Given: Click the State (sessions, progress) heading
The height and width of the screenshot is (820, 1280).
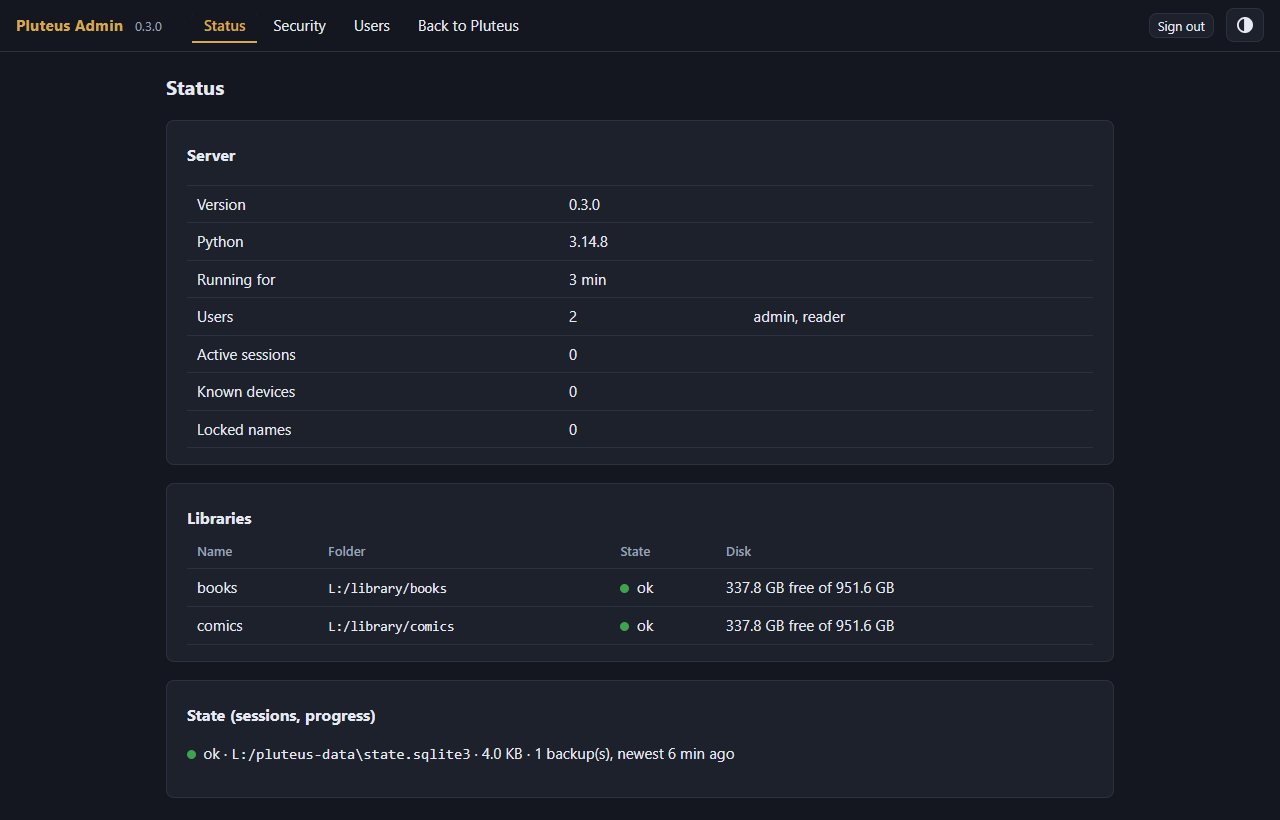Looking at the screenshot, I should [281, 716].
